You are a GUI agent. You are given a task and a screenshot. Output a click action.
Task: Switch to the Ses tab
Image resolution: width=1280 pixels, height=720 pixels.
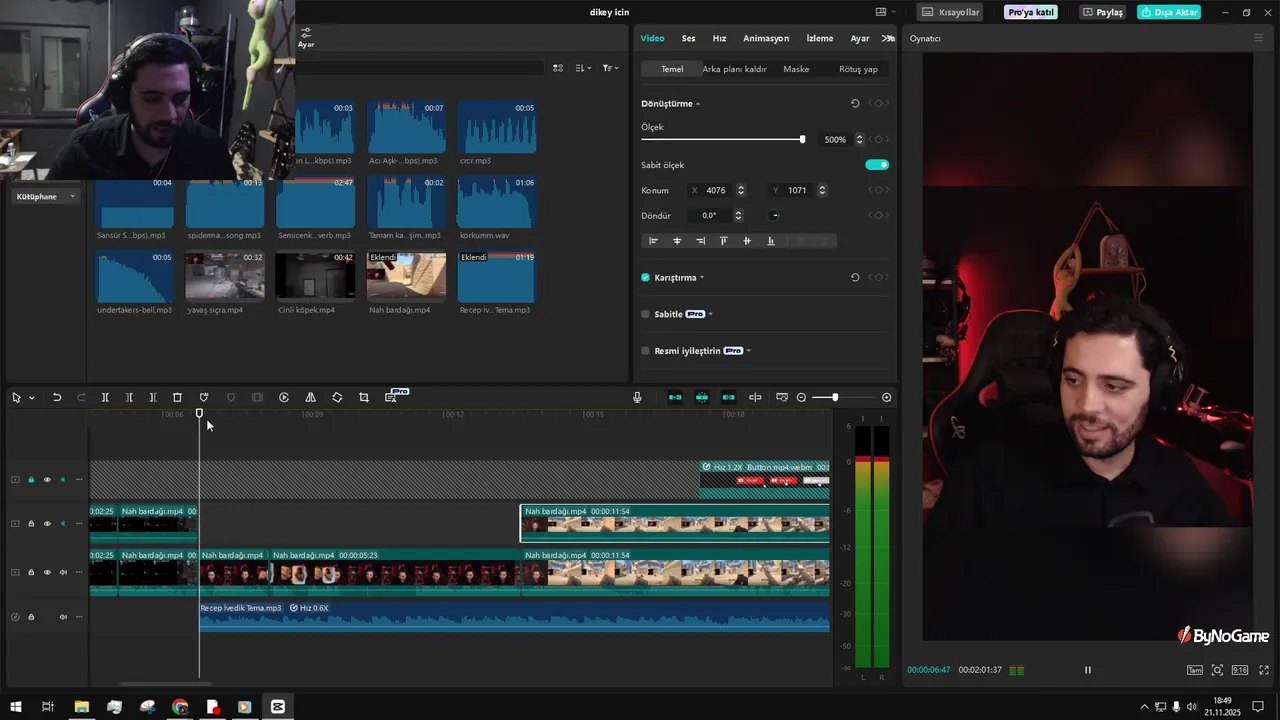(x=689, y=38)
